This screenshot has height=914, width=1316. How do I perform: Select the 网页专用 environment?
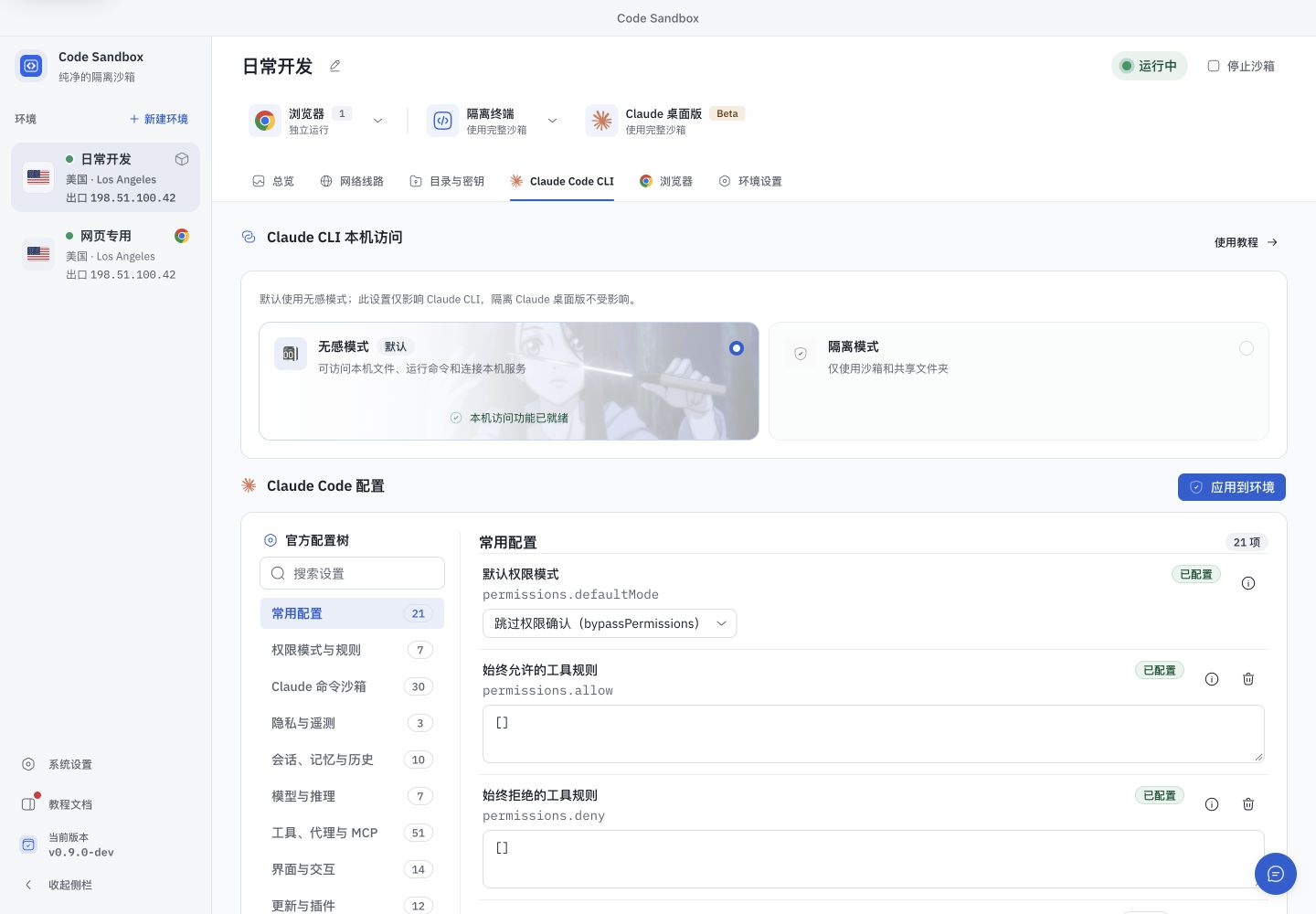coord(106,254)
